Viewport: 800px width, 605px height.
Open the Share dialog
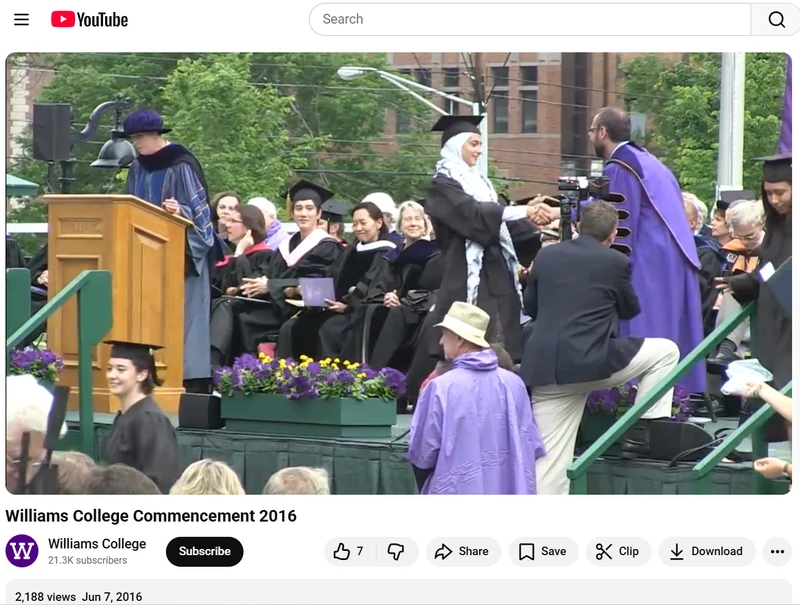coord(462,551)
